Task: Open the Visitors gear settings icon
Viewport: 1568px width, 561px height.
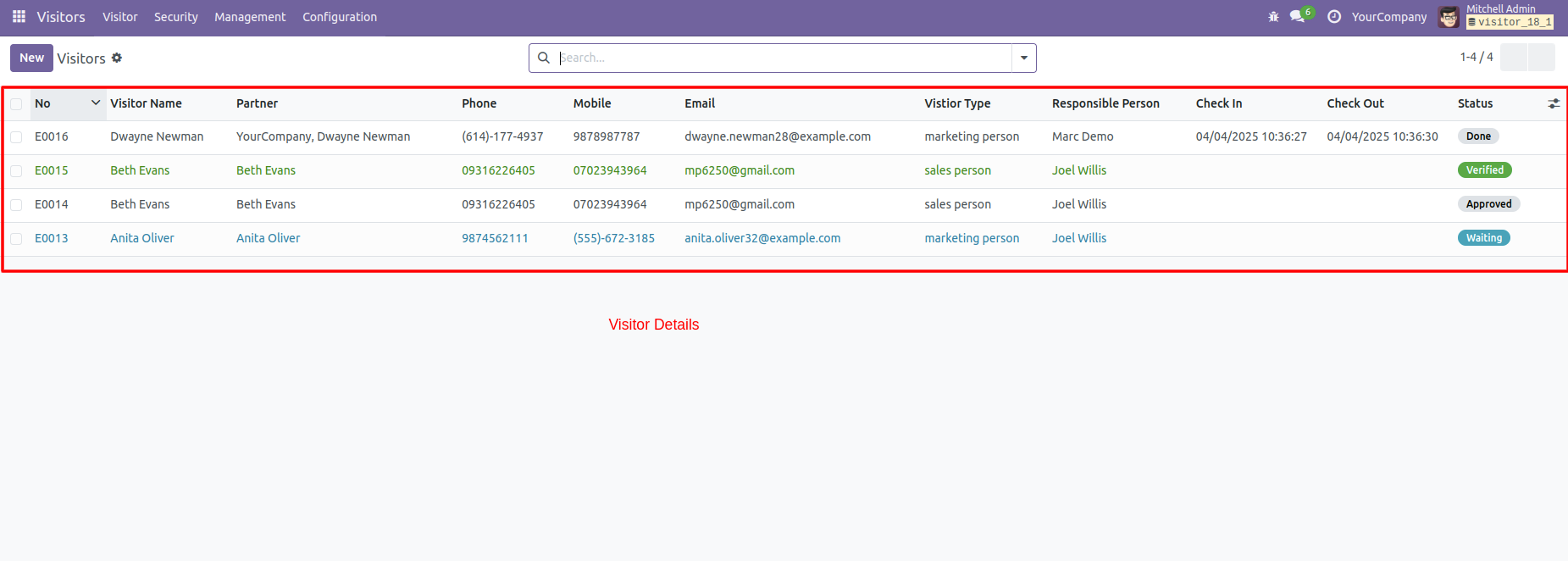Action: click(x=117, y=58)
